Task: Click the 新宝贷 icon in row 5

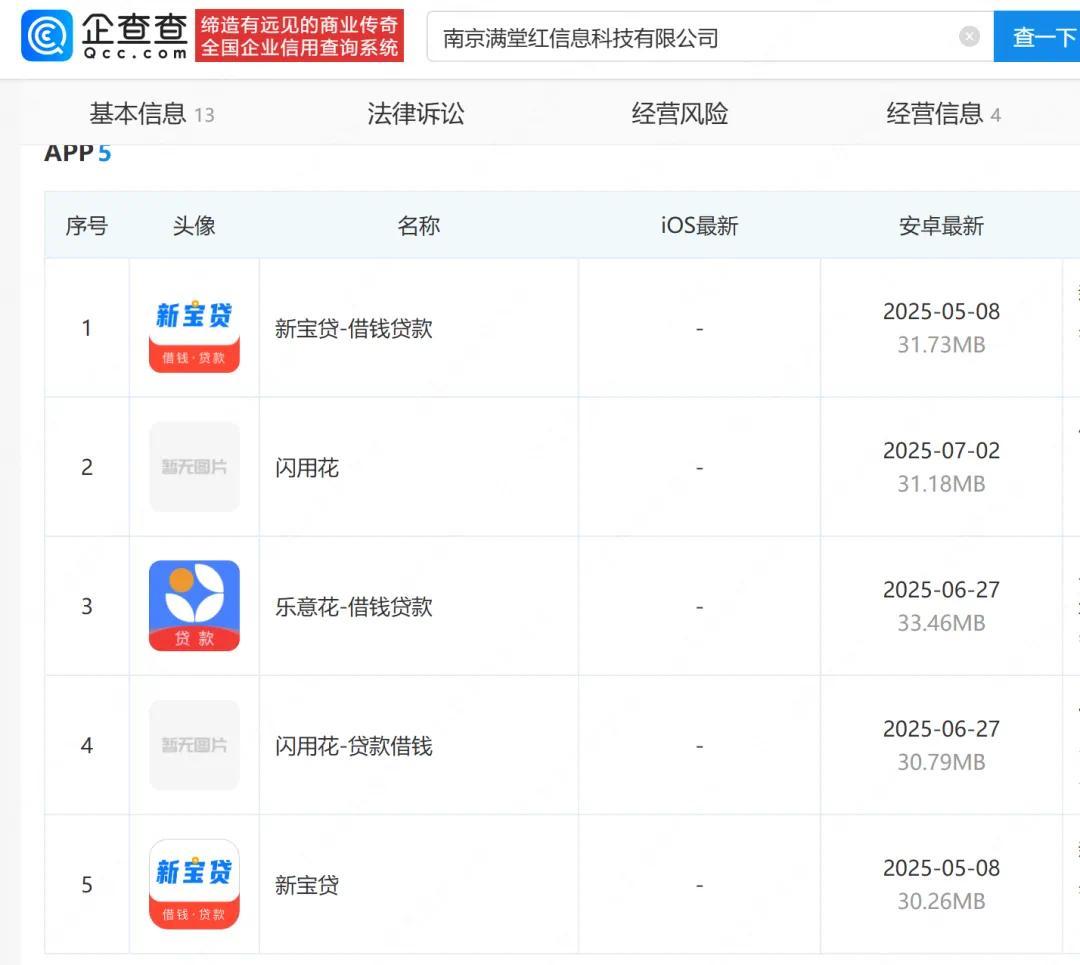Action: (193, 884)
